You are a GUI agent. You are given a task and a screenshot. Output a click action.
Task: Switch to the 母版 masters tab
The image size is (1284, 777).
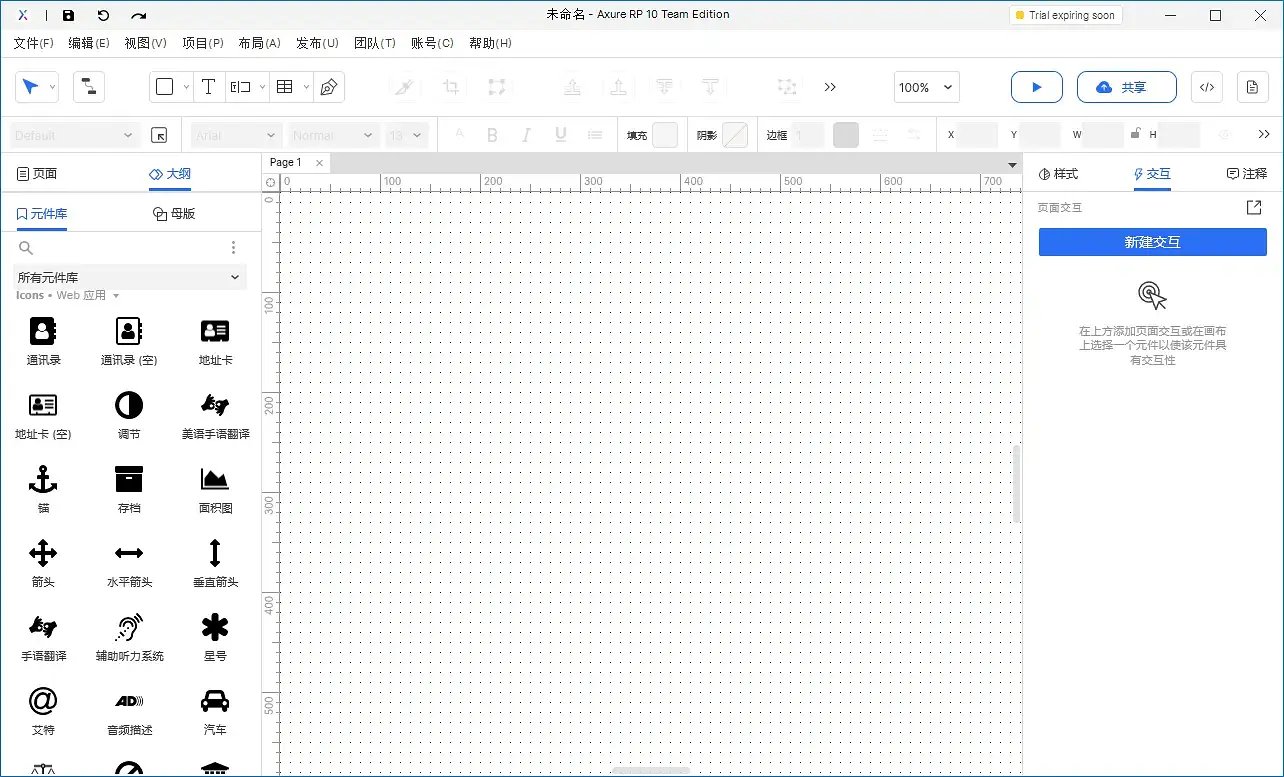173,213
